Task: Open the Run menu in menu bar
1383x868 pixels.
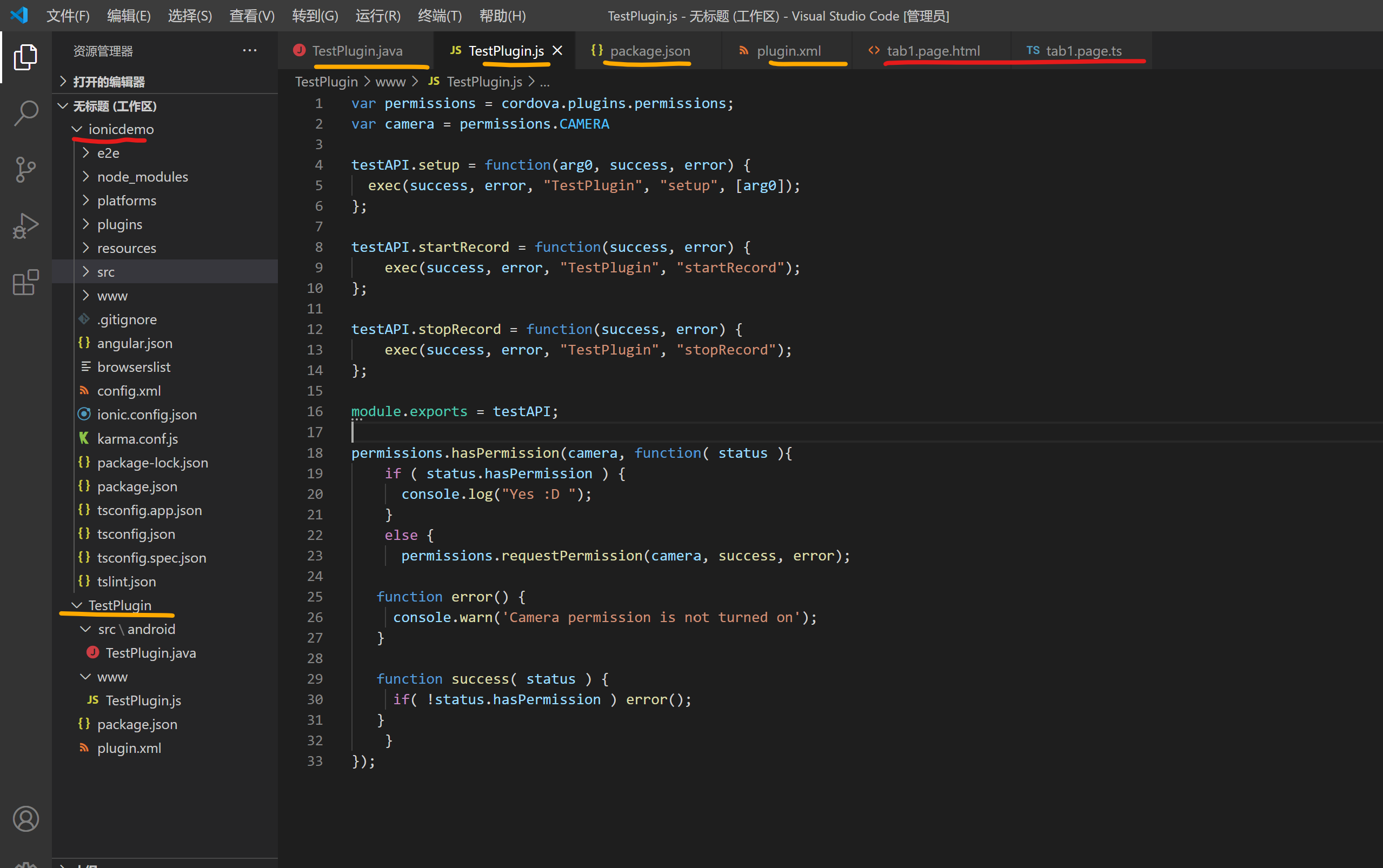Action: tap(377, 16)
